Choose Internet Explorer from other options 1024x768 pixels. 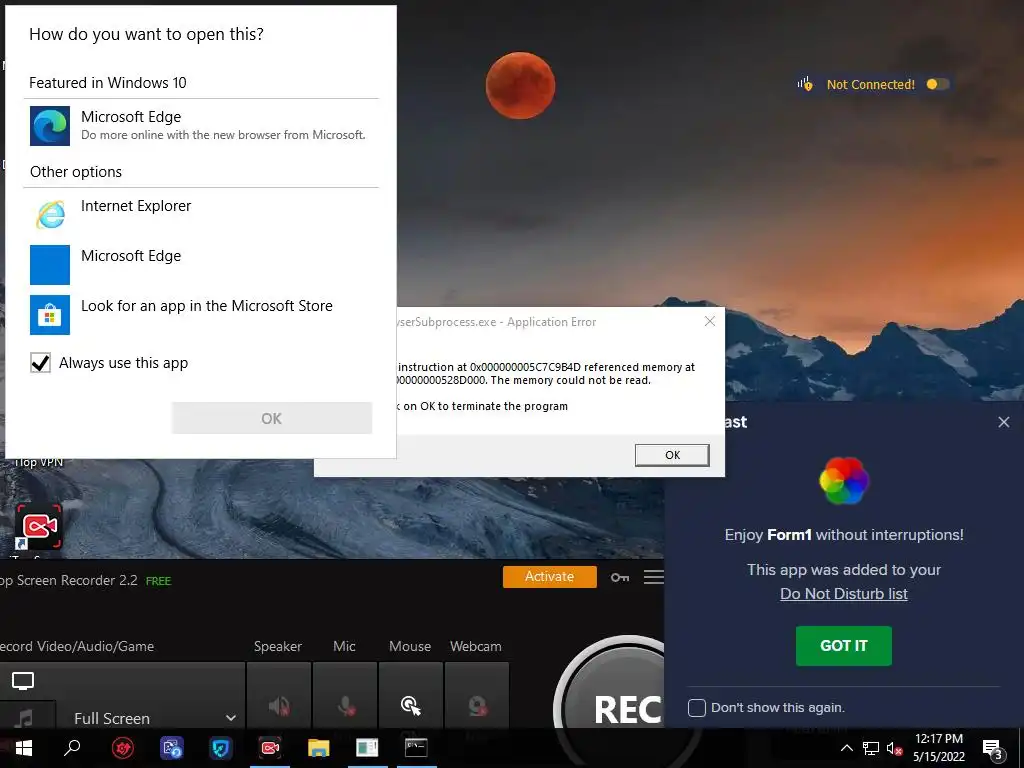200,214
